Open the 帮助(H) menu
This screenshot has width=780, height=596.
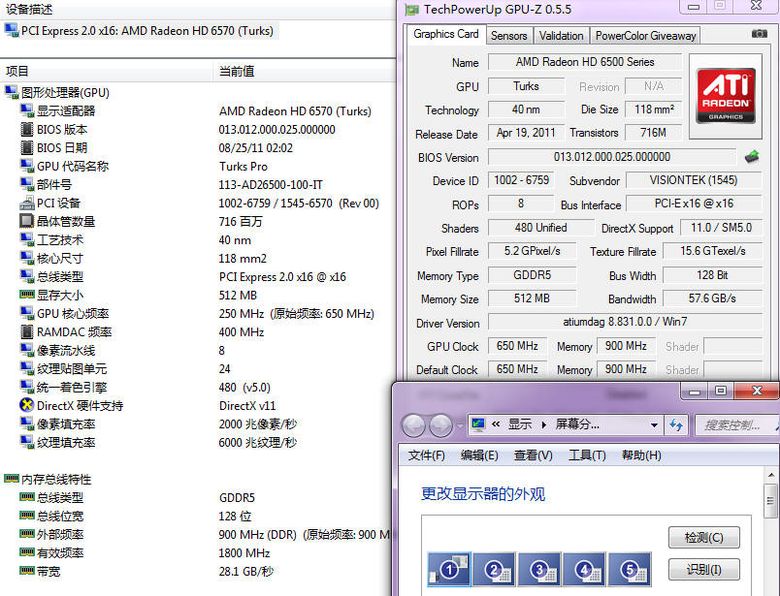point(642,455)
